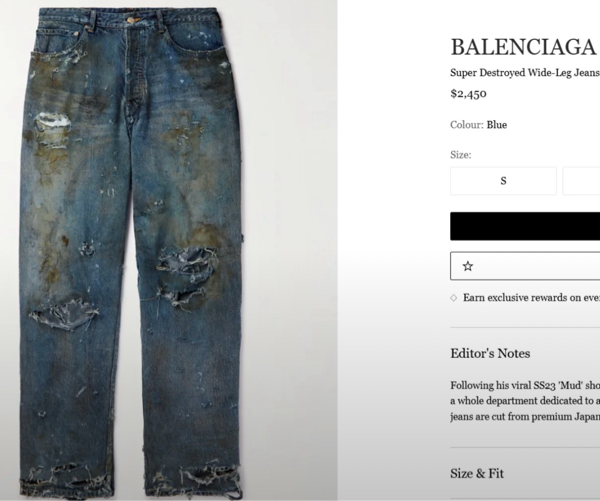
Task: Click the $2,450 price
Action: tap(468, 94)
